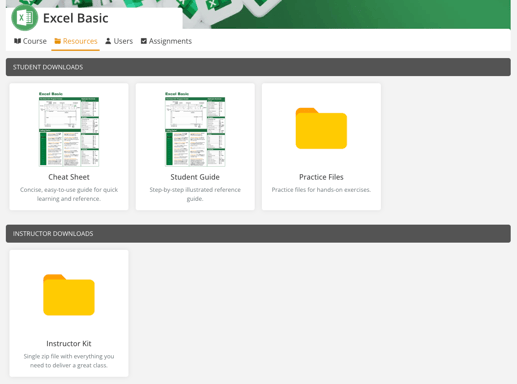
Task: Click the Instructor Kit title
Action: [69, 344]
